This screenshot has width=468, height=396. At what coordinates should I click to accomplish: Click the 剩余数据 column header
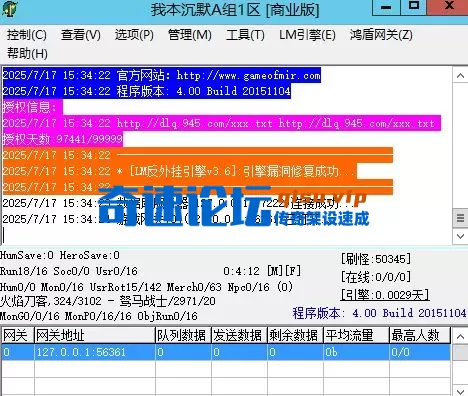coord(295,335)
